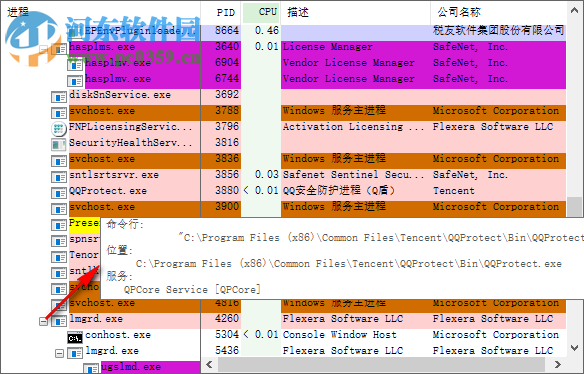The width and height of the screenshot is (584, 374).
Task: Click the ugslmd.exe process icon
Action: [x=91, y=369]
